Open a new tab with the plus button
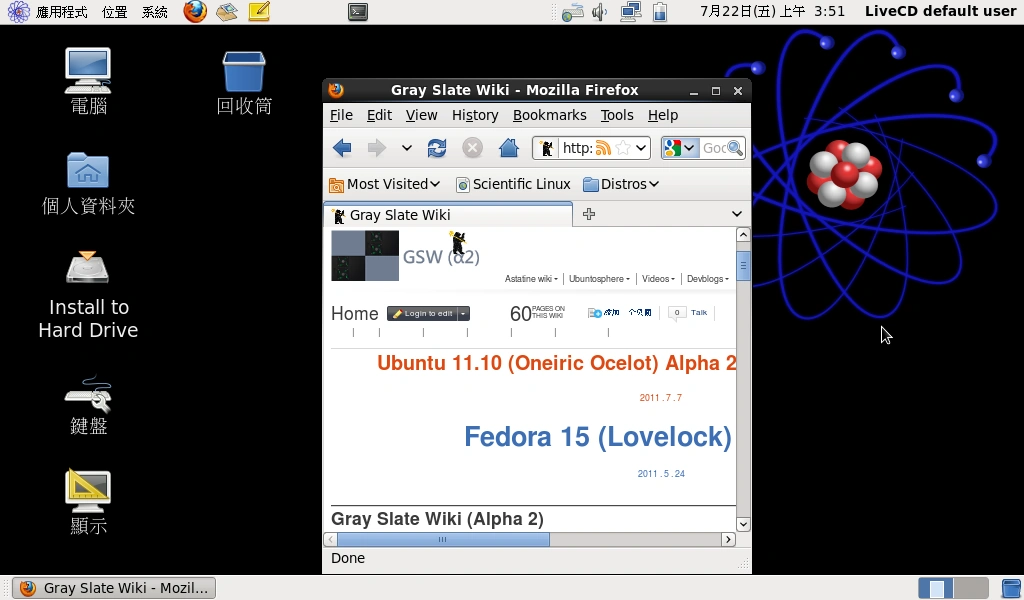 (588, 214)
